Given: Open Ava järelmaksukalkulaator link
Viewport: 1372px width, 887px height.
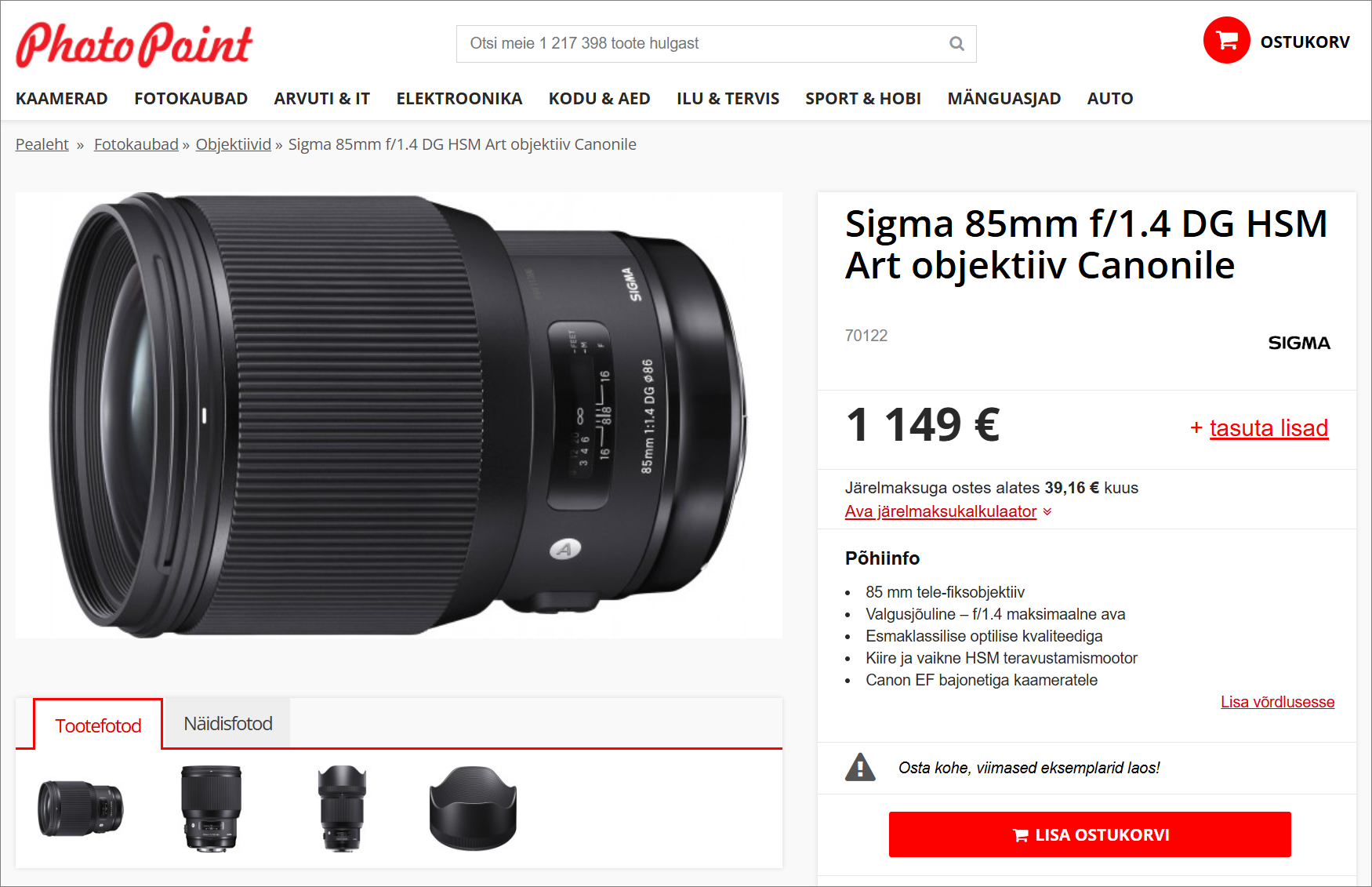Looking at the screenshot, I should pos(941,511).
